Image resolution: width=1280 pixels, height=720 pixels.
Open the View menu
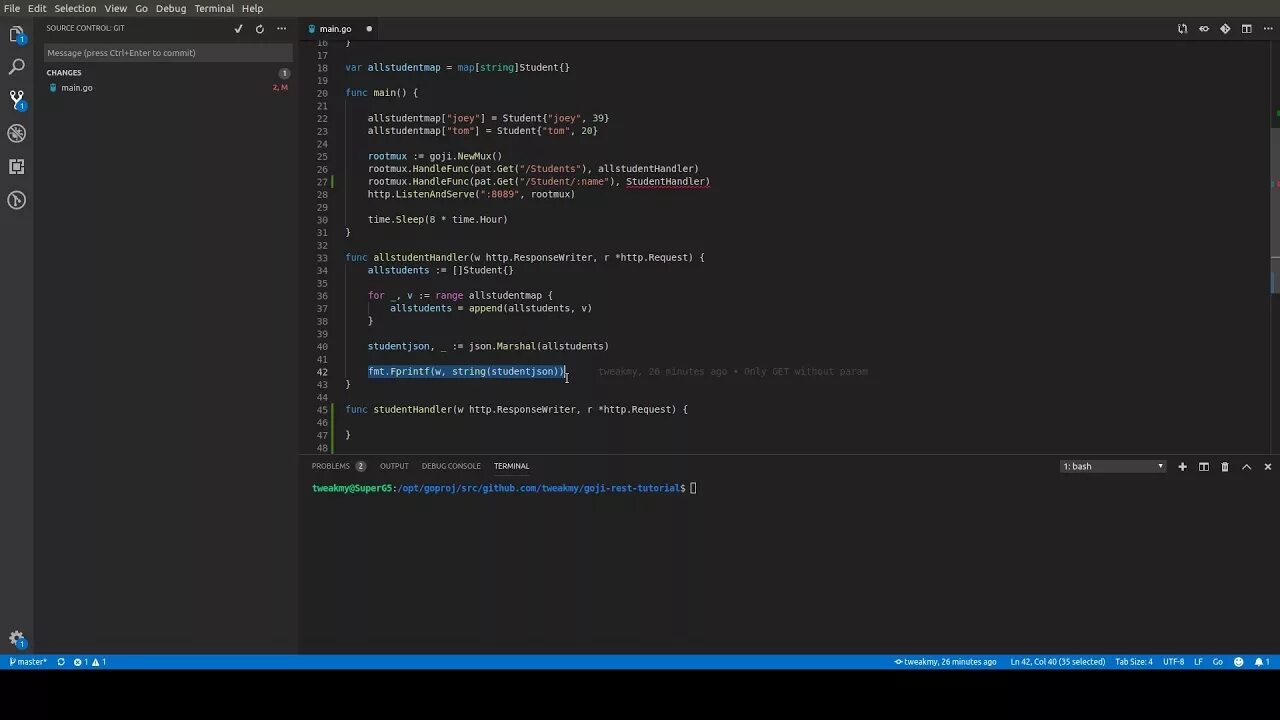tap(116, 8)
